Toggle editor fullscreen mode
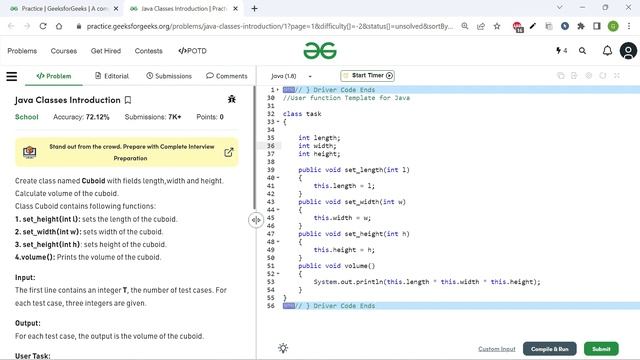This screenshot has width=640, height=360. pos(617,76)
